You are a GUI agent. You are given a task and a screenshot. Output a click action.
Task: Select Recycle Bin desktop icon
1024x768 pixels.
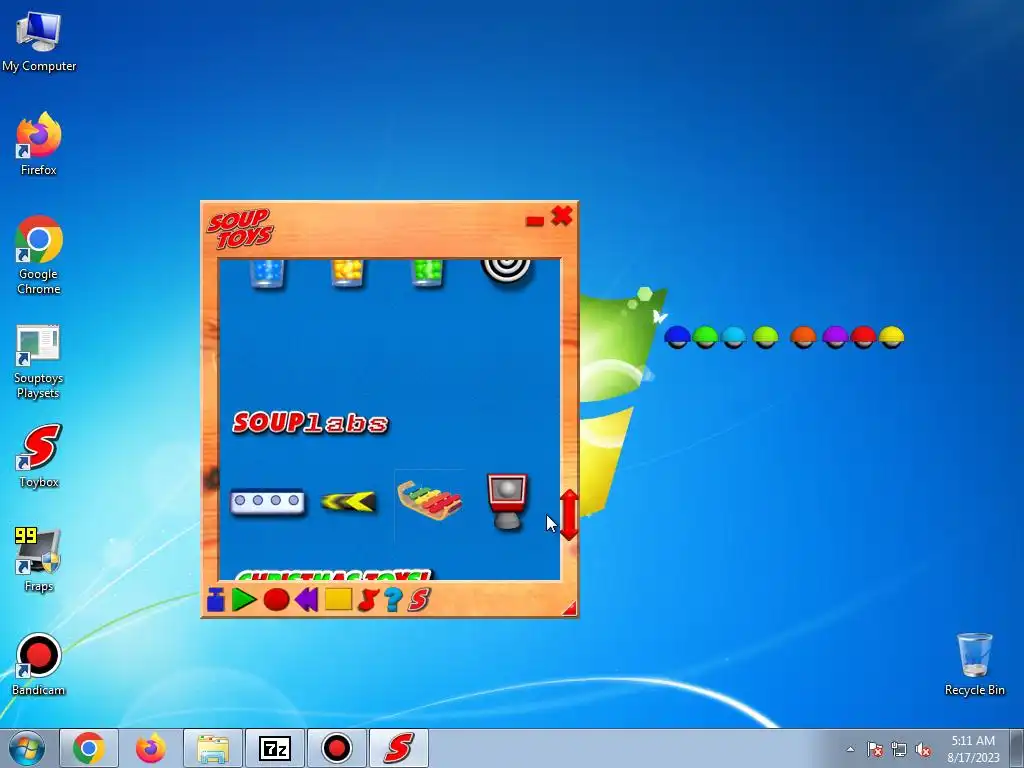coord(974,664)
